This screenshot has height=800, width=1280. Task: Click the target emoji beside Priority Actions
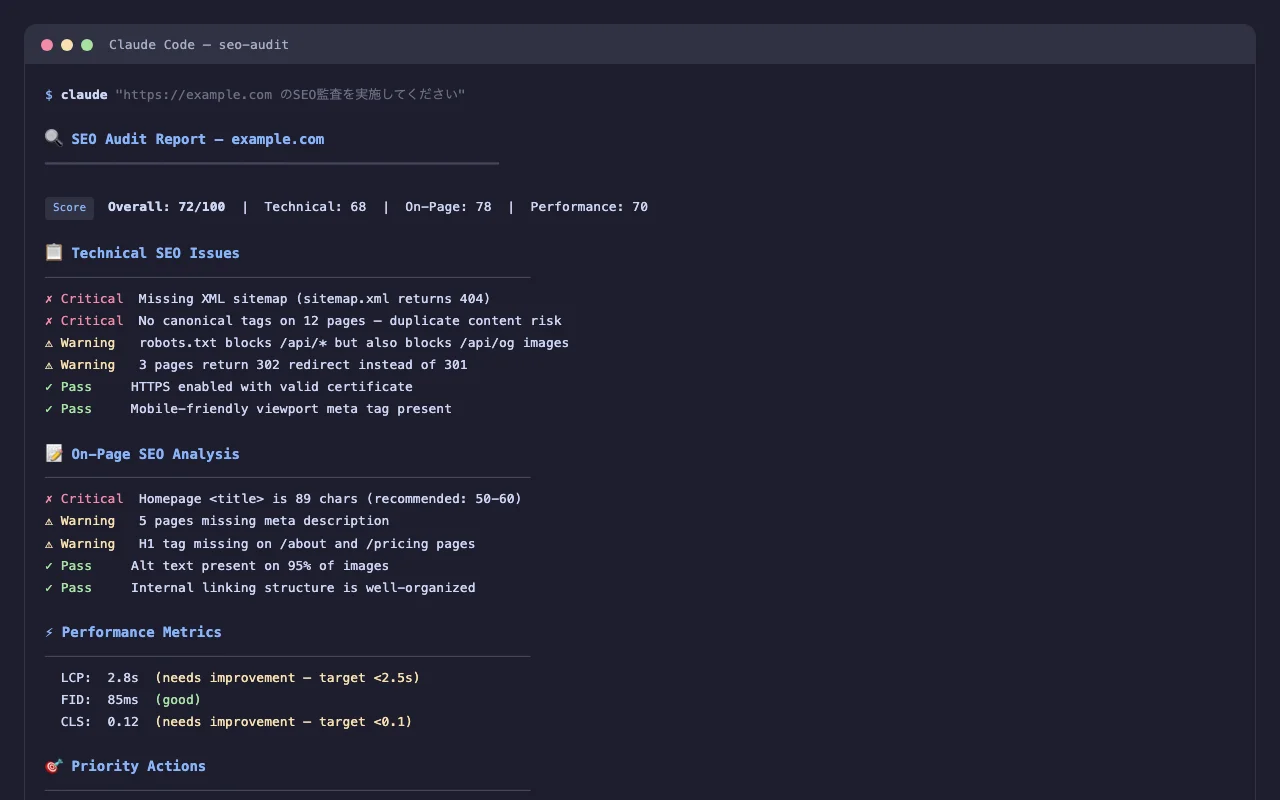(x=54, y=765)
